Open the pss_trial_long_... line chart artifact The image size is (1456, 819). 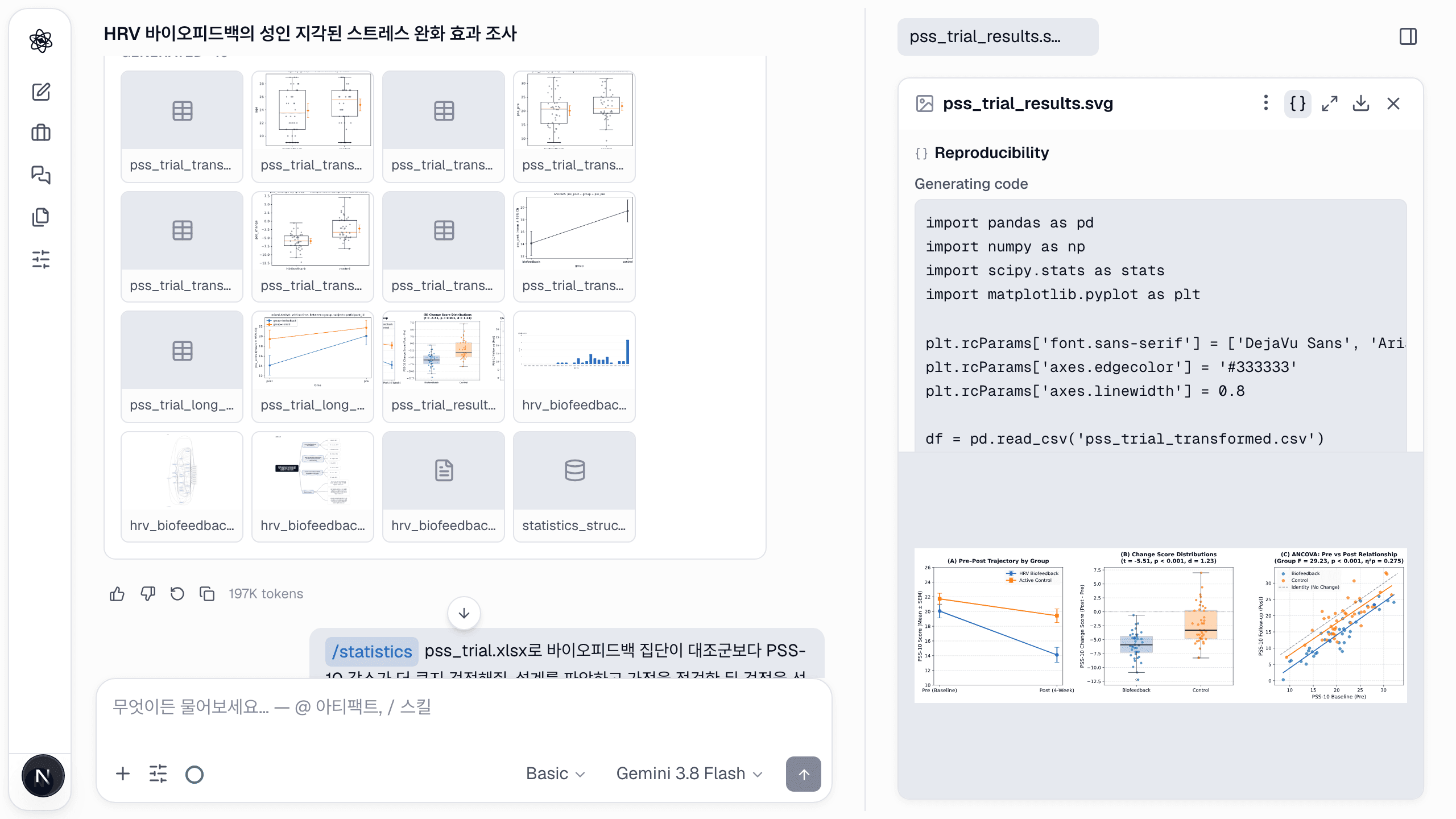pos(313,367)
